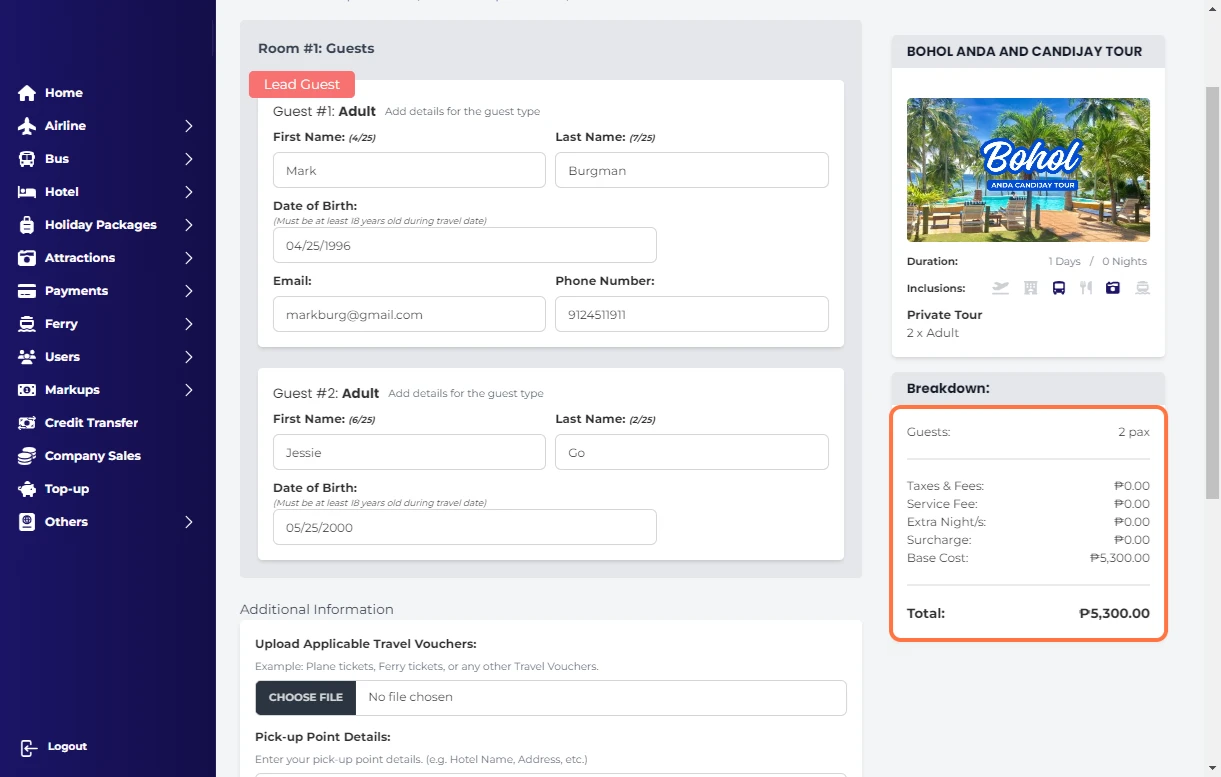Open the Users menu item

coord(62,357)
